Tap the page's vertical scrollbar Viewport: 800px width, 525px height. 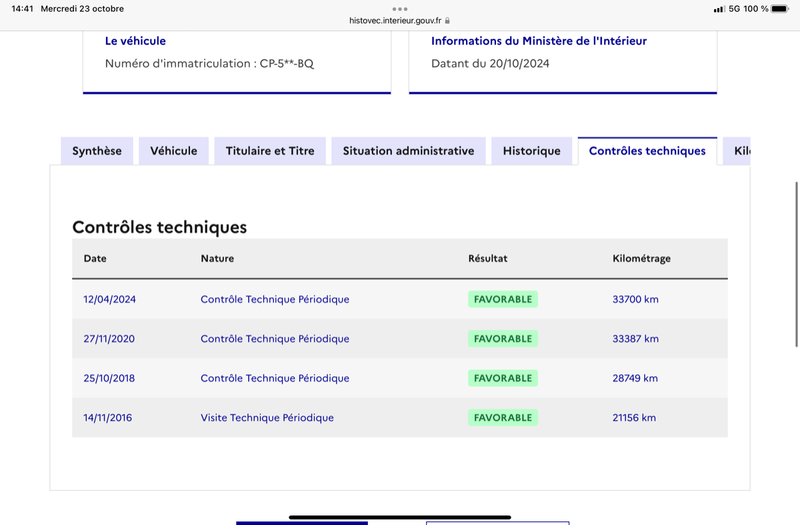tap(796, 264)
